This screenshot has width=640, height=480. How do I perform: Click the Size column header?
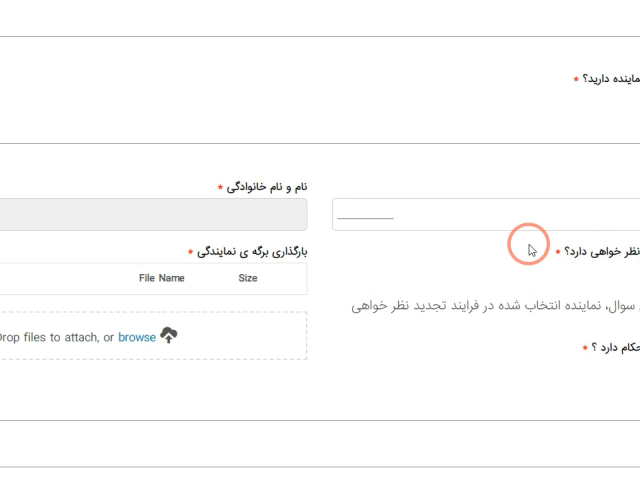(x=248, y=278)
